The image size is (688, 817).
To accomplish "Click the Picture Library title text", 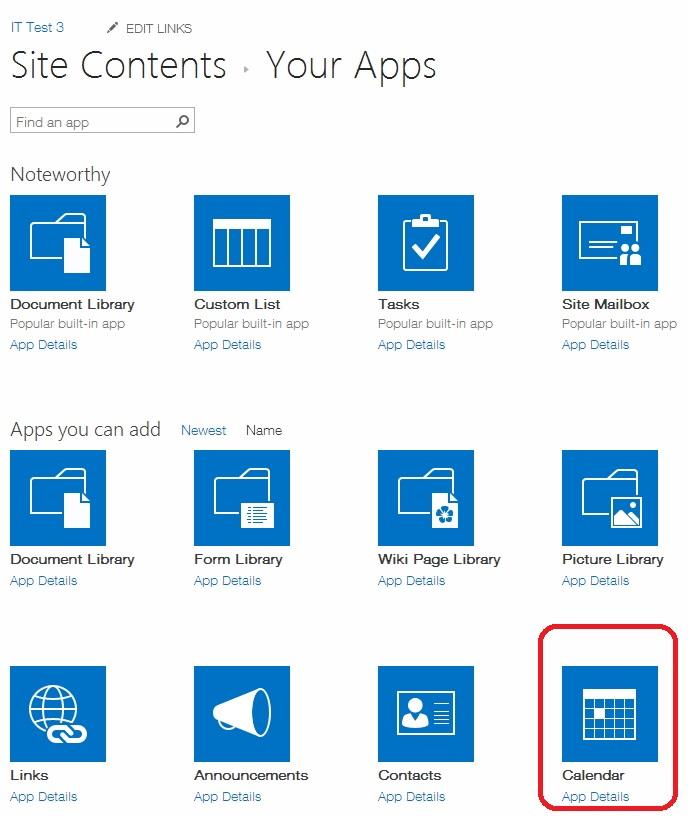I will tap(613, 560).
